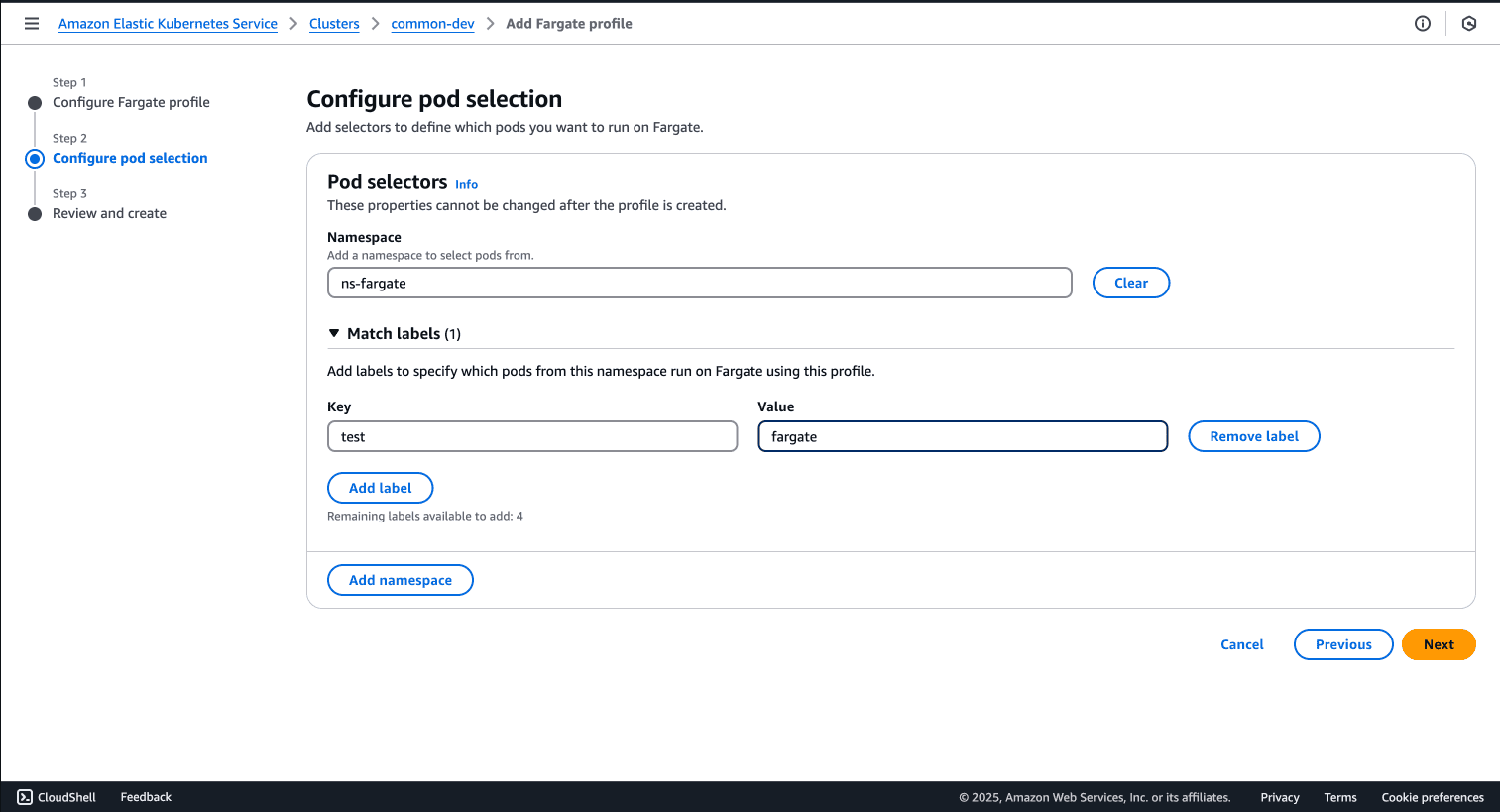Open common-dev cluster breadcrumb
Screen dimensions: 1500x812
432,24
